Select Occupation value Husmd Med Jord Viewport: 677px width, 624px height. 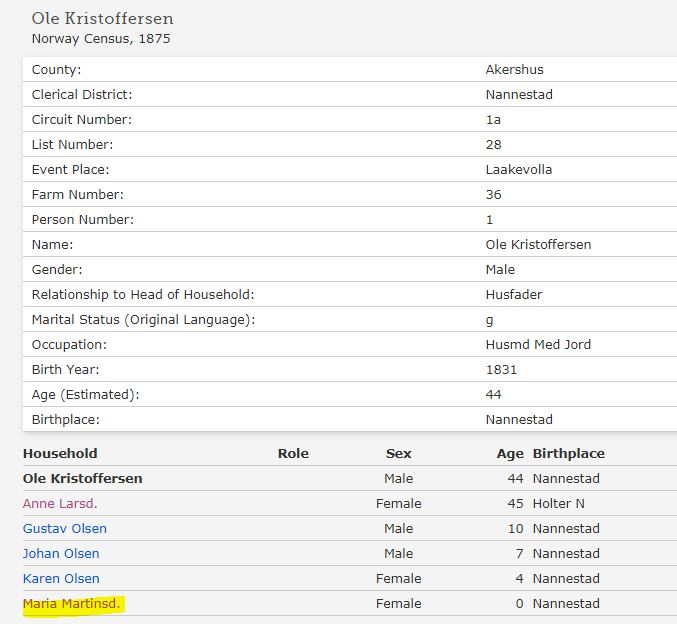pyautogui.click(x=538, y=345)
